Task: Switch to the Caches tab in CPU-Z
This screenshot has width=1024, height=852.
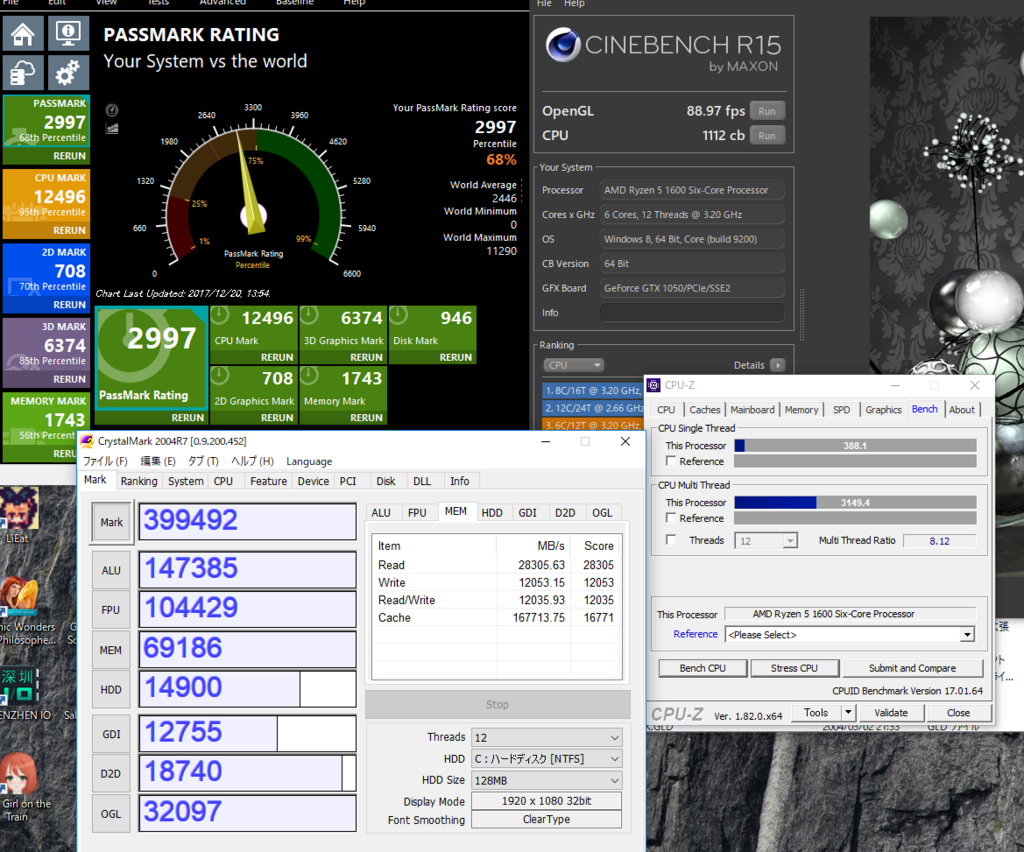Action: [705, 409]
